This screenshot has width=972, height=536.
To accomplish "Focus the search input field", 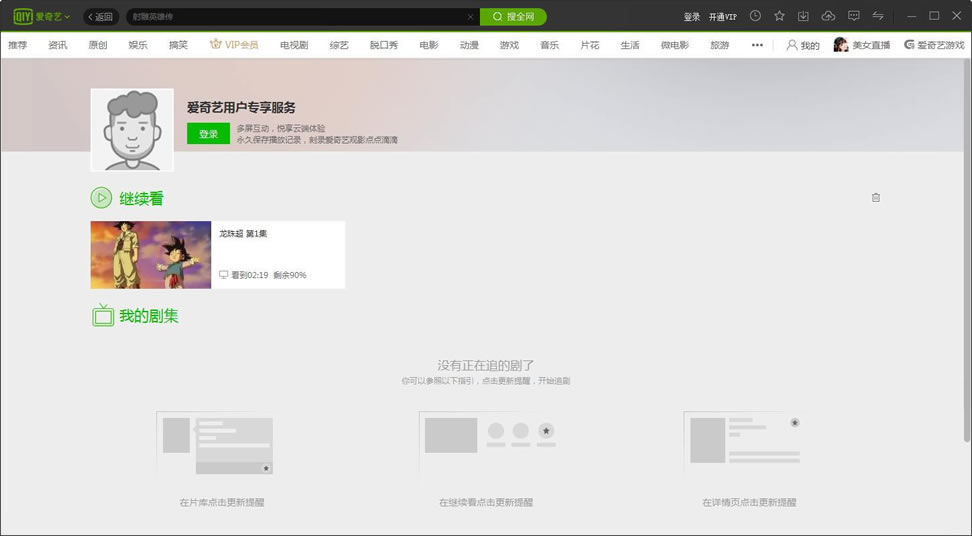I will click(x=297, y=17).
